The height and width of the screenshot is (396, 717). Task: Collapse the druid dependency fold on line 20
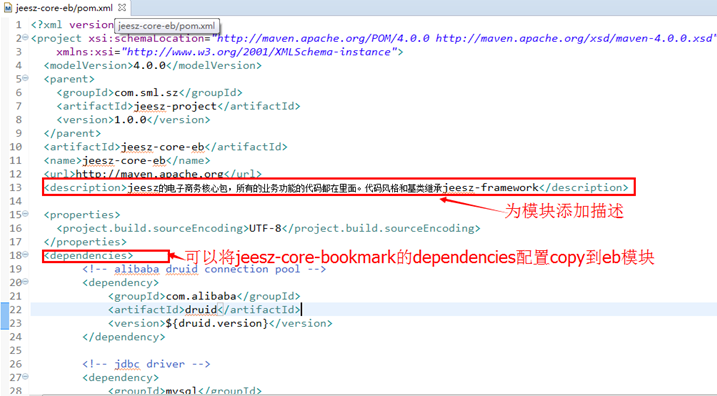[26, 282]
